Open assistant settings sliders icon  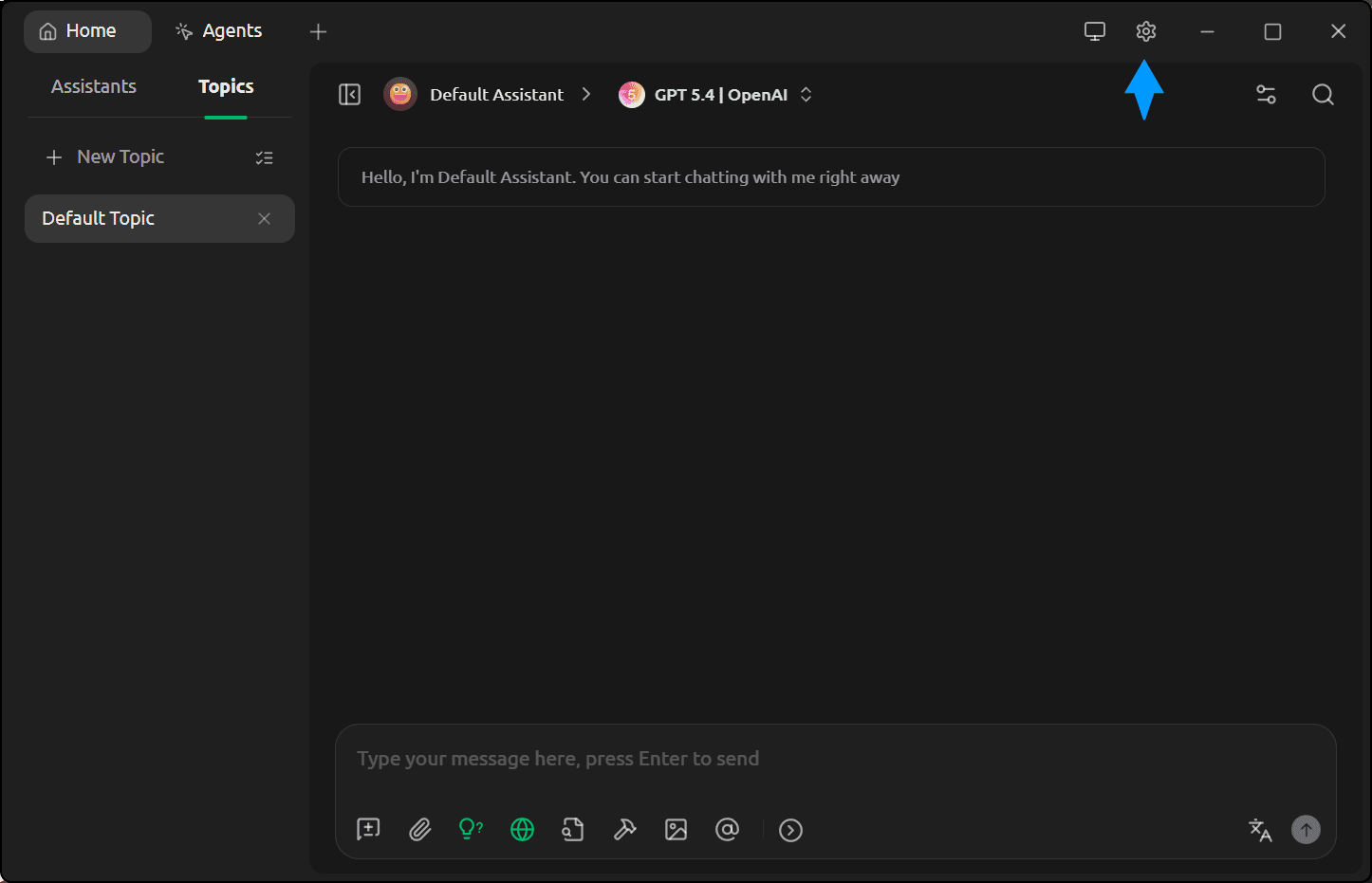pyautogui.click(x=1266, y=95)
